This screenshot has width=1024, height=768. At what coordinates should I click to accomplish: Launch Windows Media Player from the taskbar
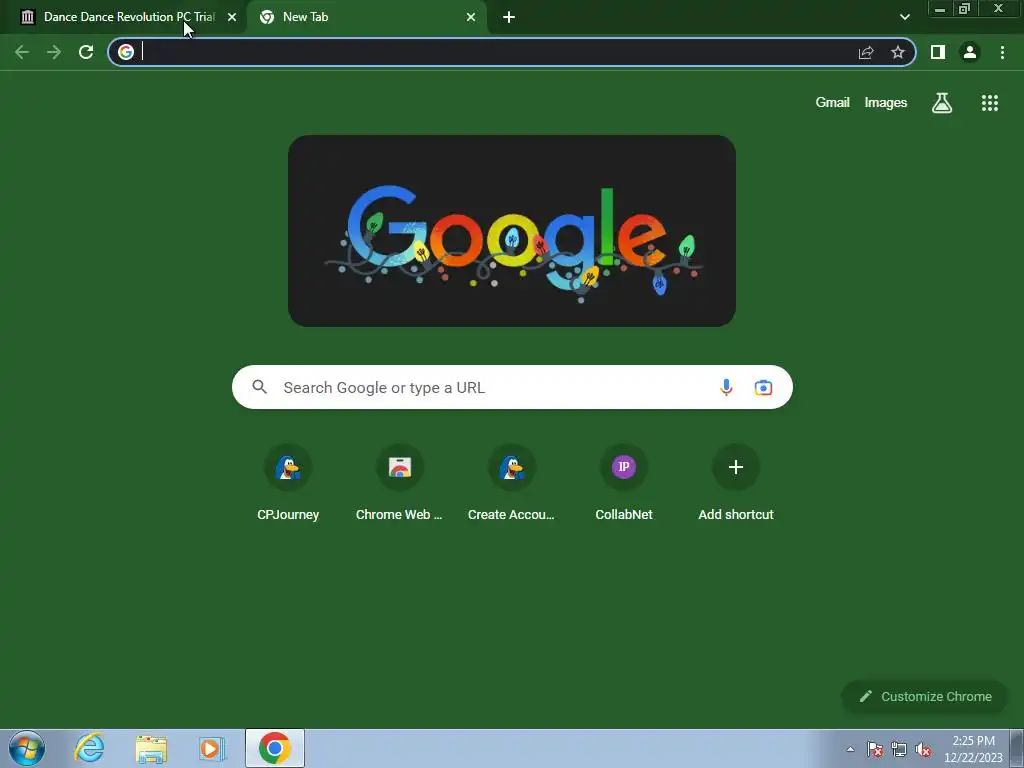pos(212,748)
